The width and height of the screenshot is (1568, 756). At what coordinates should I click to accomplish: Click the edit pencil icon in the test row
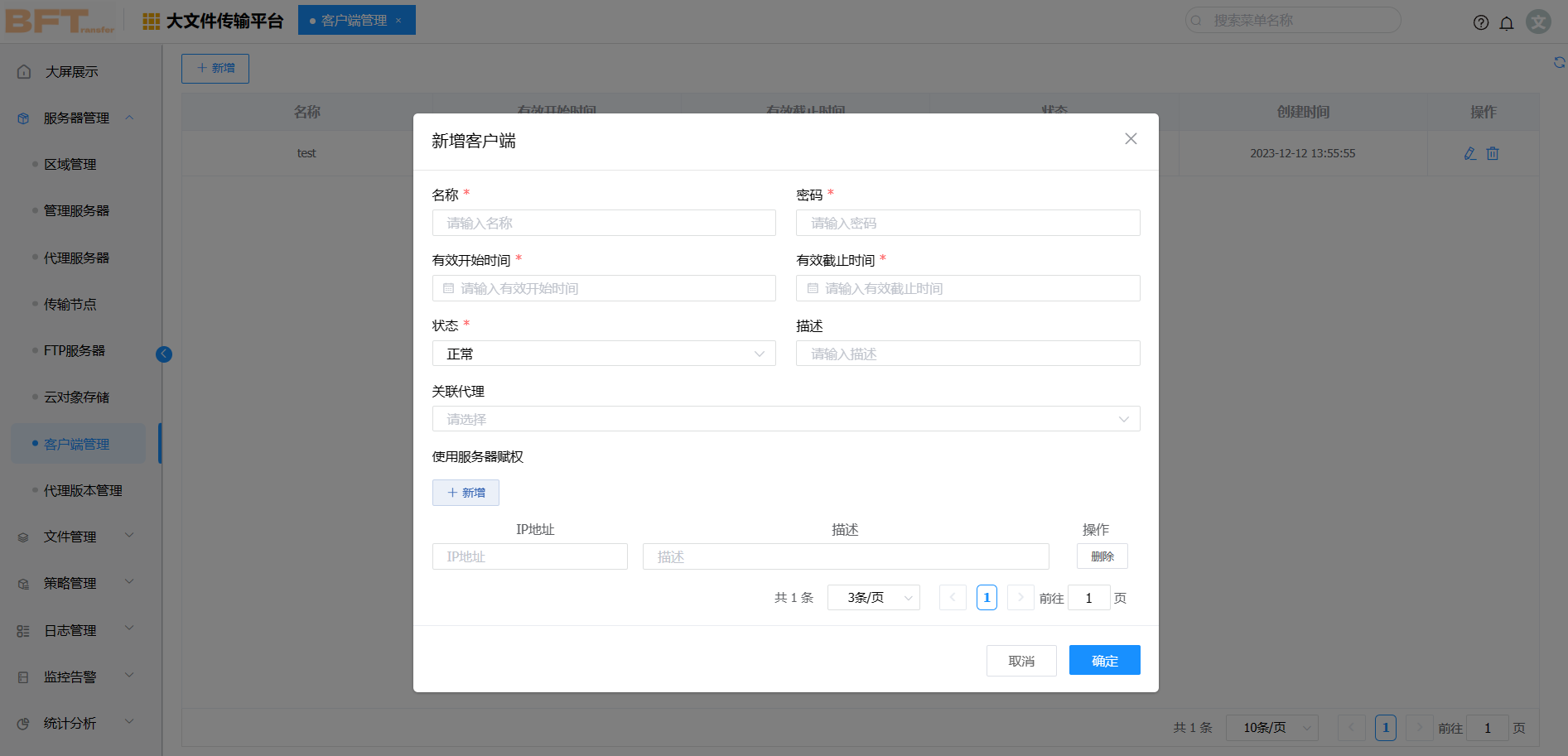1469,153
